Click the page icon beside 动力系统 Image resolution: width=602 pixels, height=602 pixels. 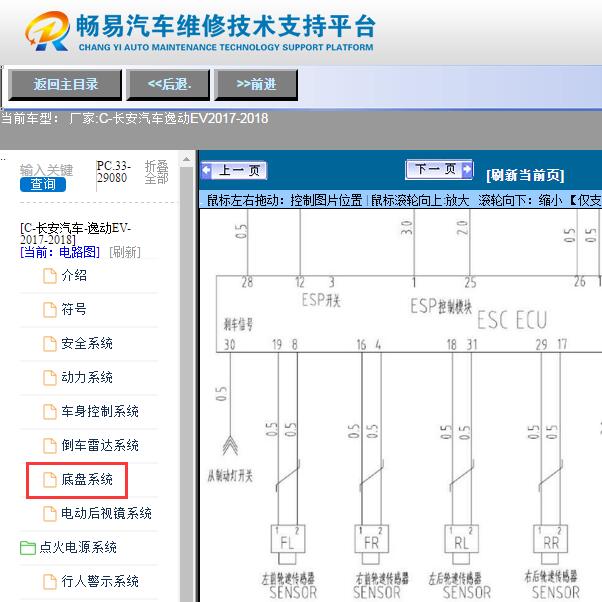tap(50, 377)
